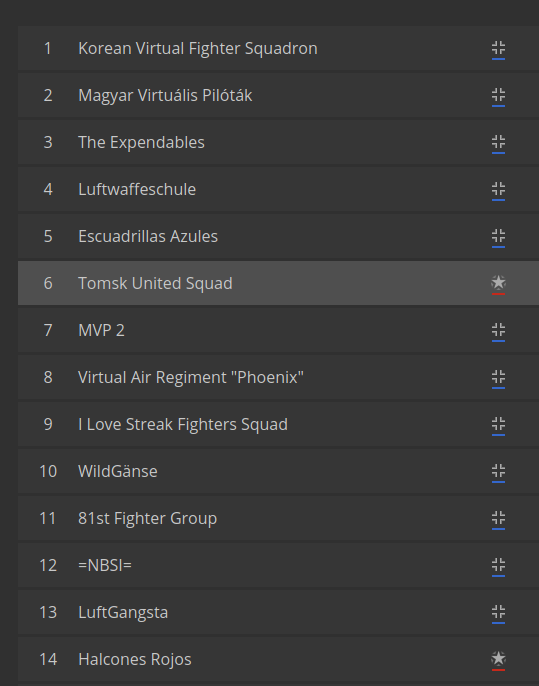This screenshot has width=539, height=686.
Task: Click the star emblem beside Halcones Rojos
Action: 498,658
